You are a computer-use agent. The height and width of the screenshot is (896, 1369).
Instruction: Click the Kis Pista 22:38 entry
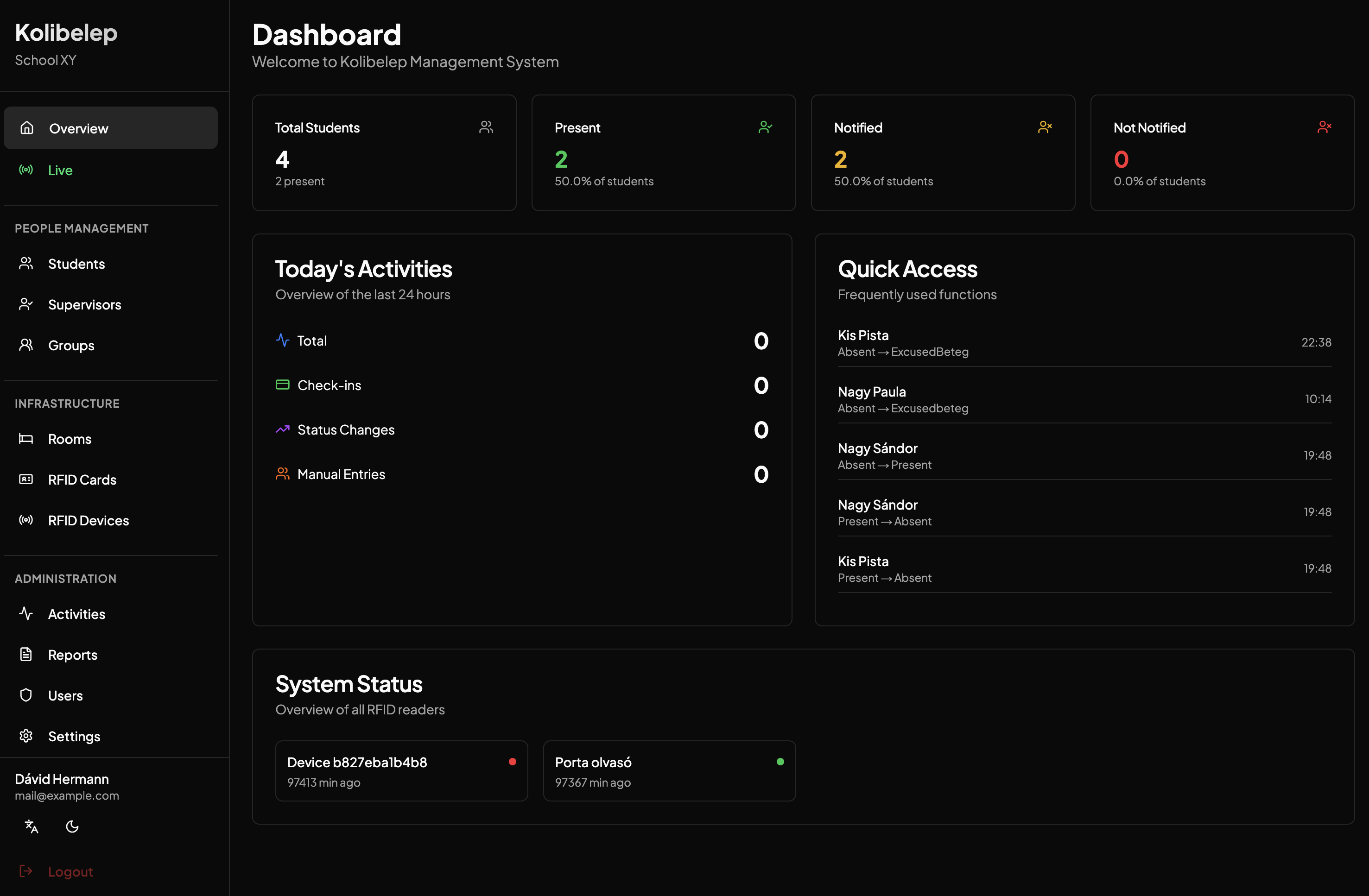1084,343
